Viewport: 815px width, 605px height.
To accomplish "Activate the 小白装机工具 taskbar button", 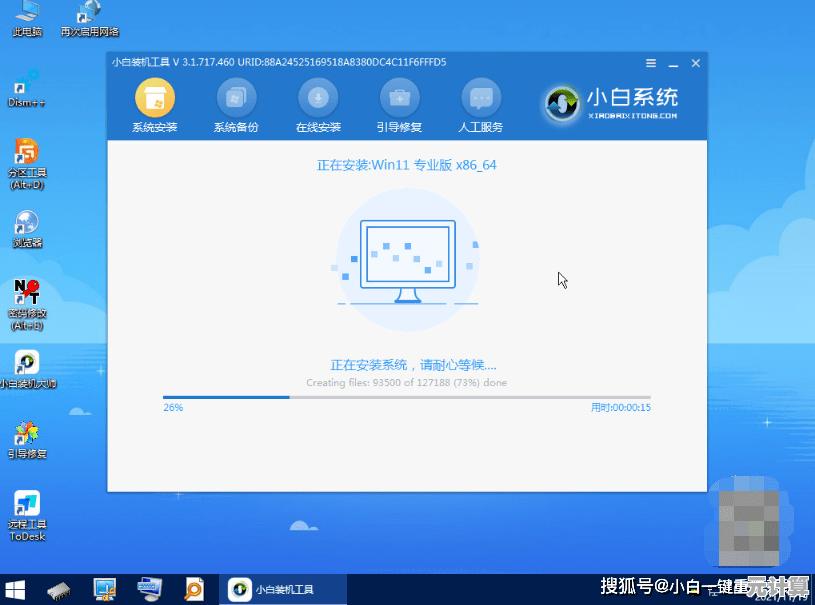I will 283,589.
